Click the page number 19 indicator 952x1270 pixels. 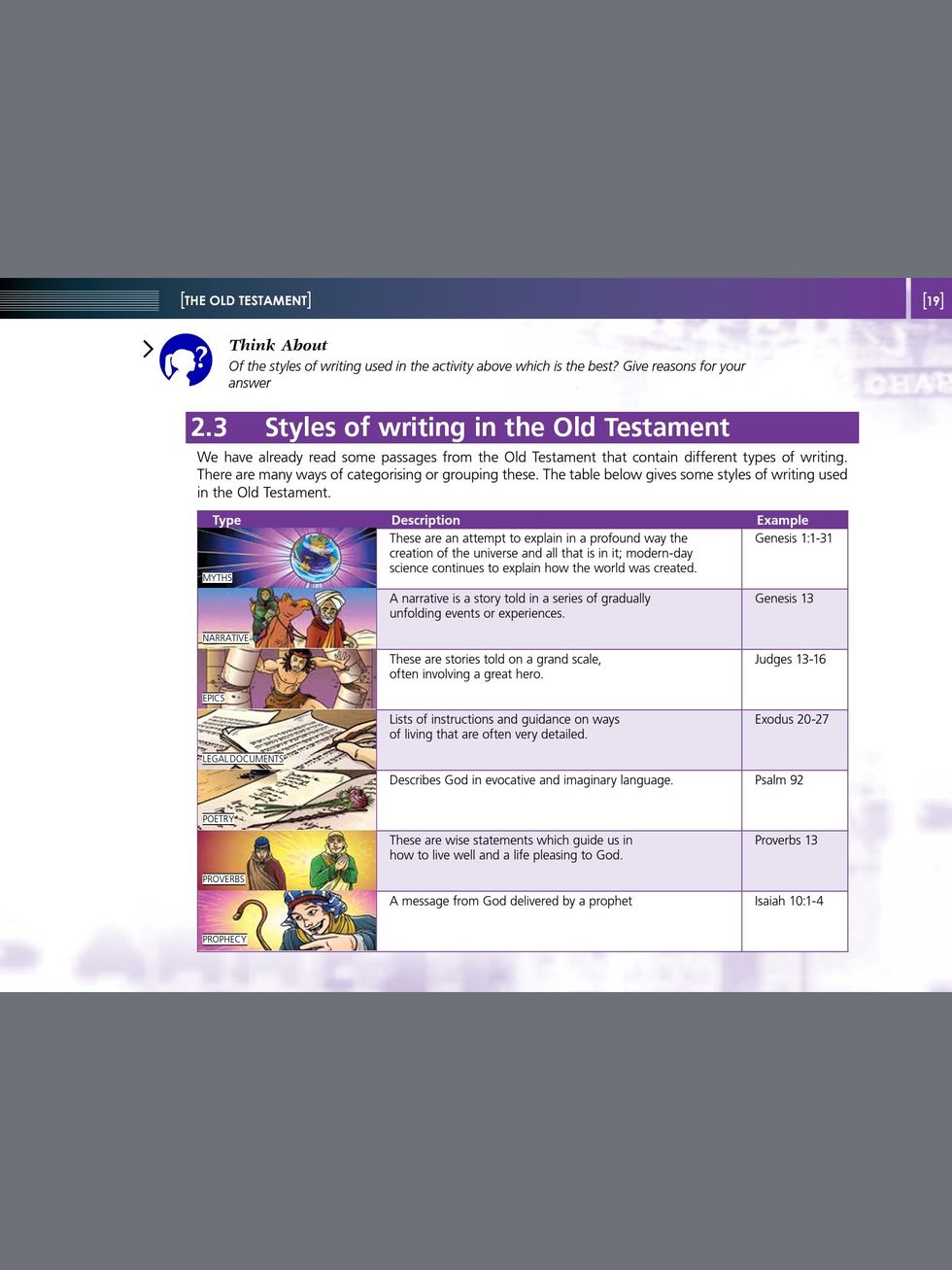point(933,300)
